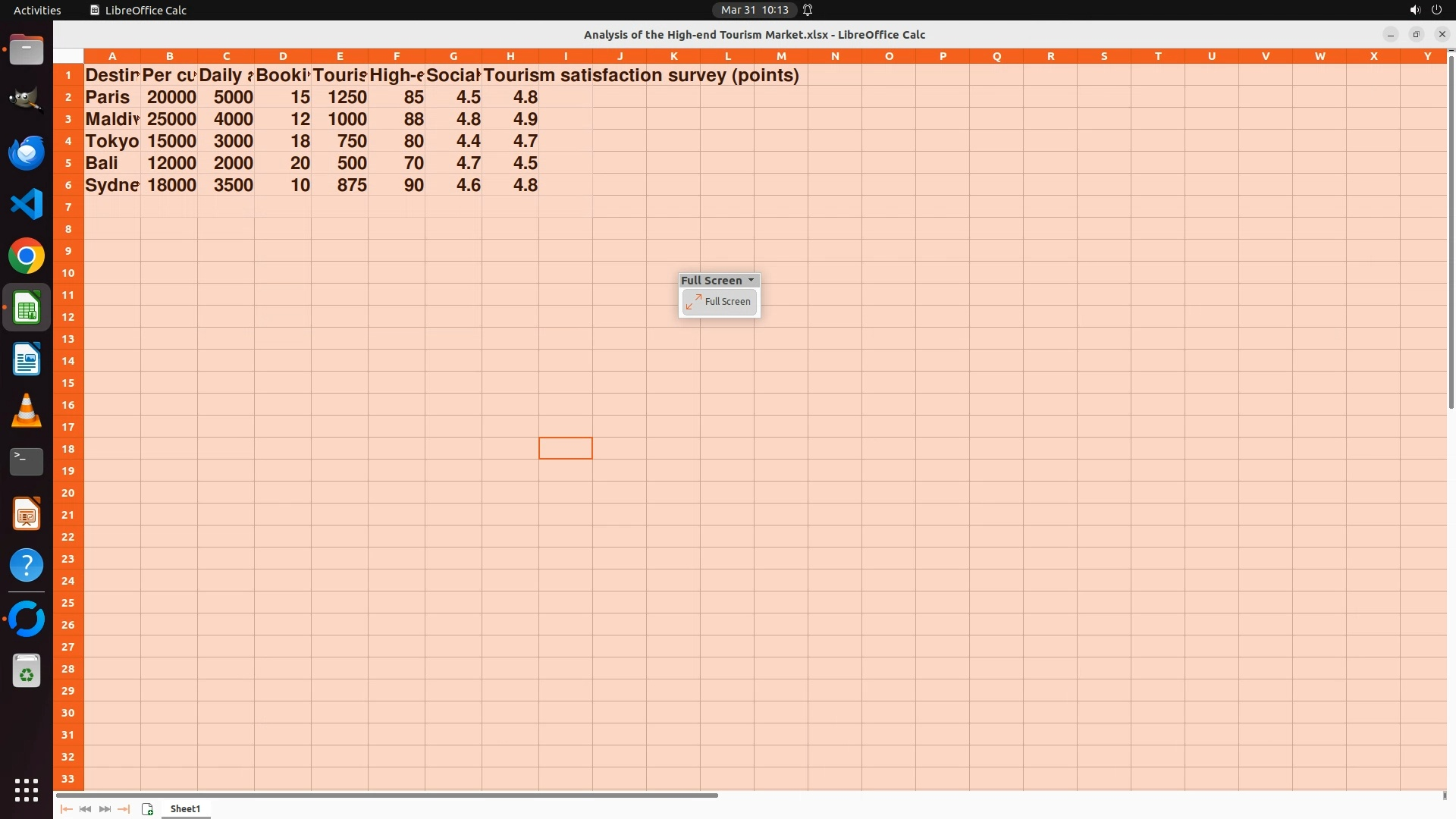Image resolution: width=1456 pixels, height=819 pixels.
Task: Open VLC media player from dock
Action: (x=27, y=411)
